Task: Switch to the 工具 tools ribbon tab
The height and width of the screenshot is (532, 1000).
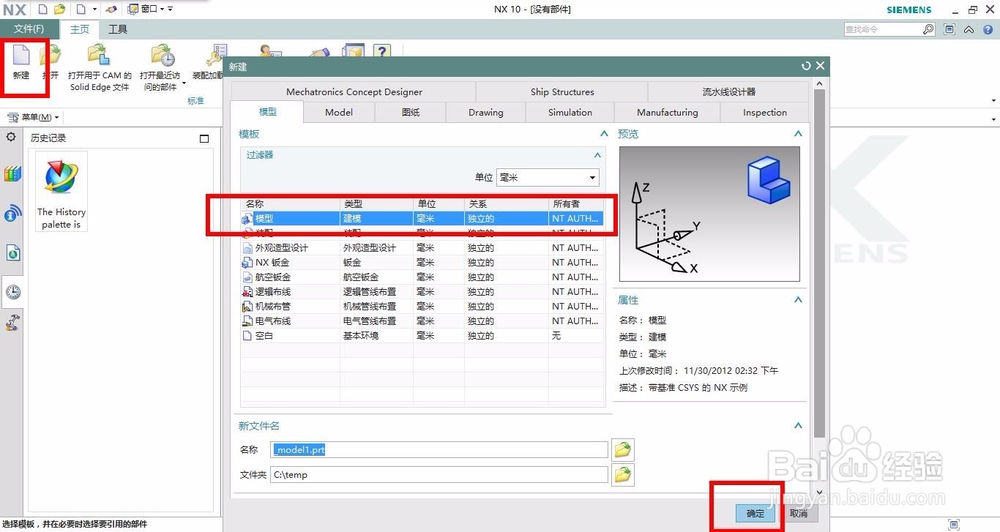Action: point(117,29)
